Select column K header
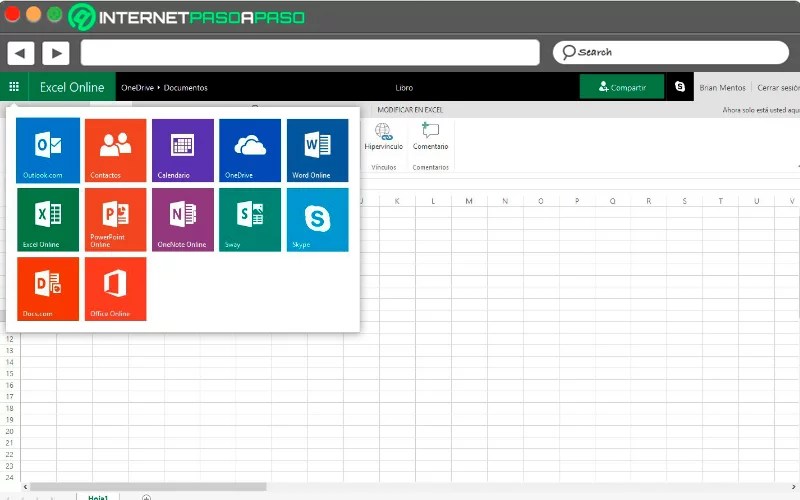Screen dimensions: 800x500 (397, 201)
